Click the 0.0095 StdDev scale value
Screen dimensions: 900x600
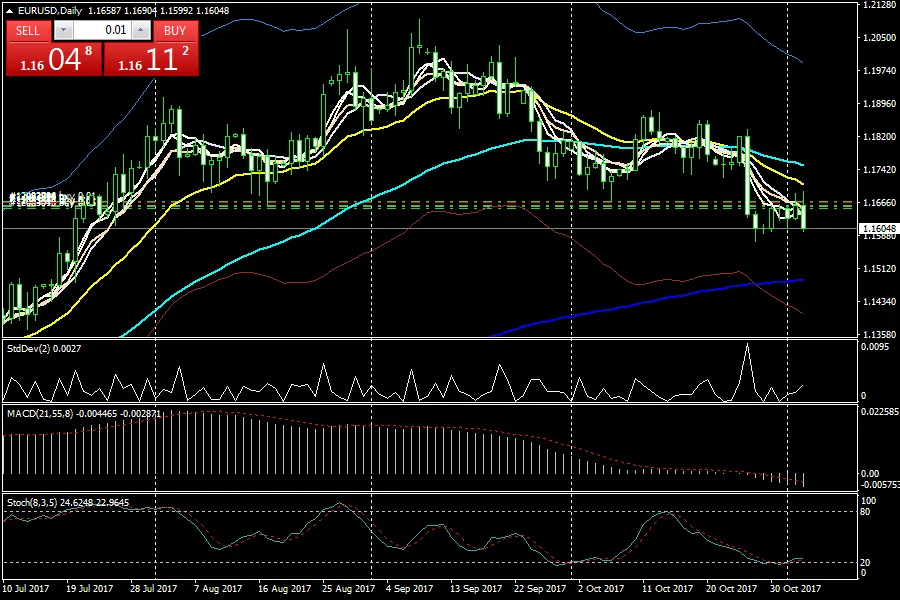[875, 347]
